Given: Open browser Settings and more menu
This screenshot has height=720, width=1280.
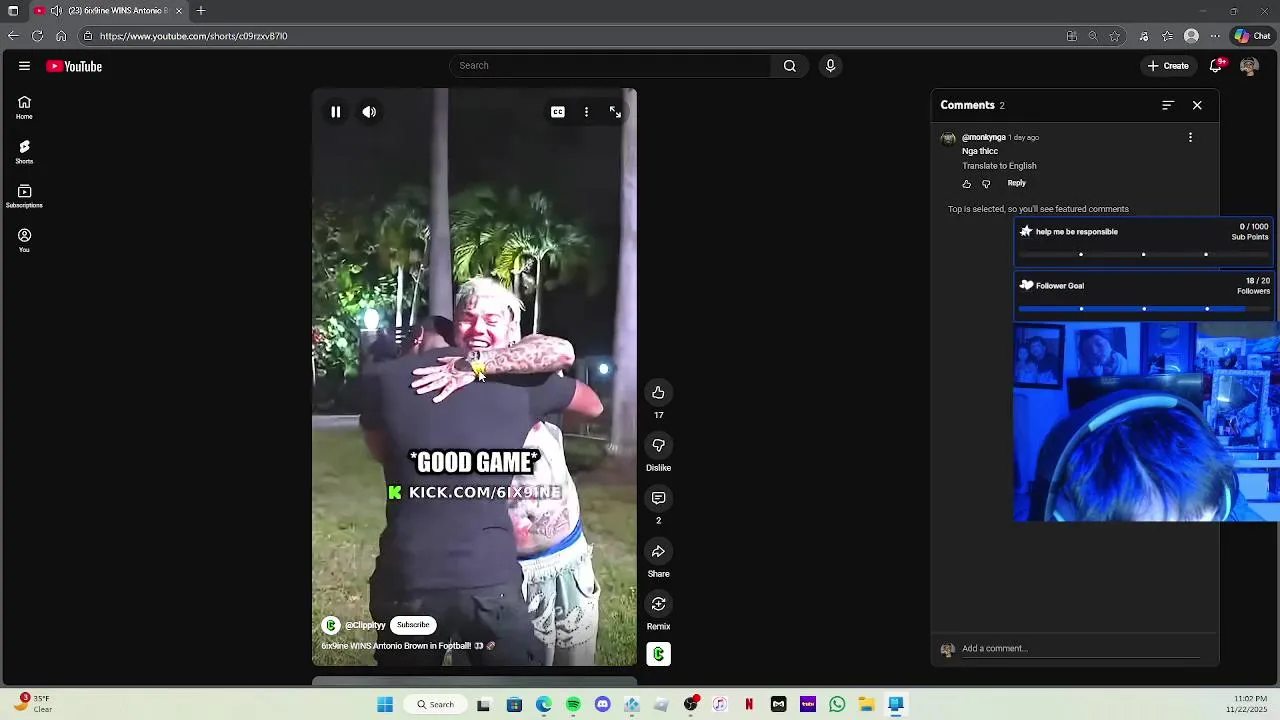Looking at the screenshot, I should click(x=1215, y=36).
